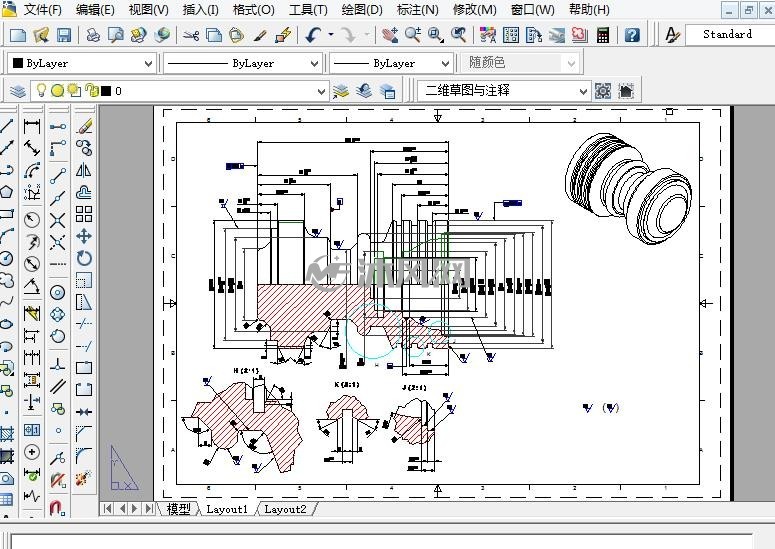
Task: Click the 3D pulley model view in the drawing
Action: coord(628,188)
